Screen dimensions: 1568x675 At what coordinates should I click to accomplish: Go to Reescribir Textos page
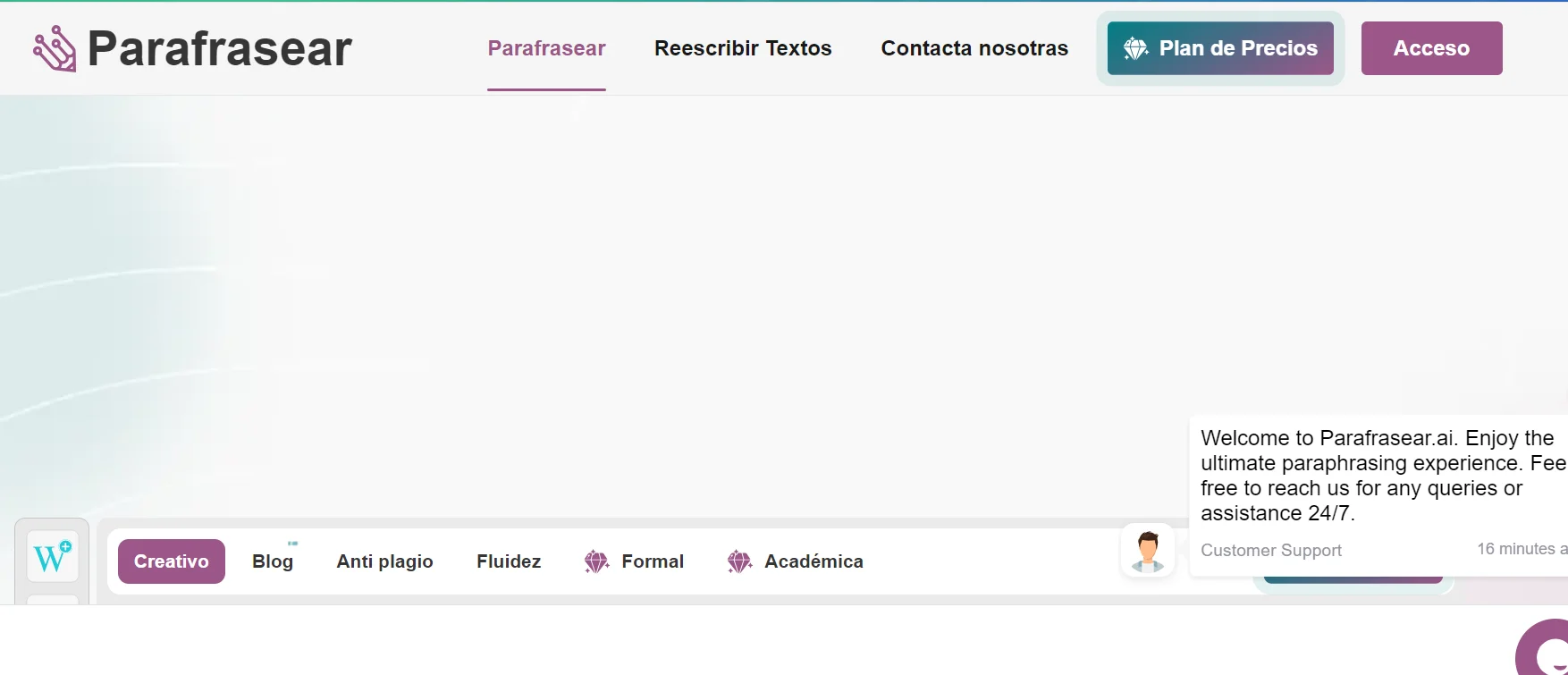coord(743,48)
